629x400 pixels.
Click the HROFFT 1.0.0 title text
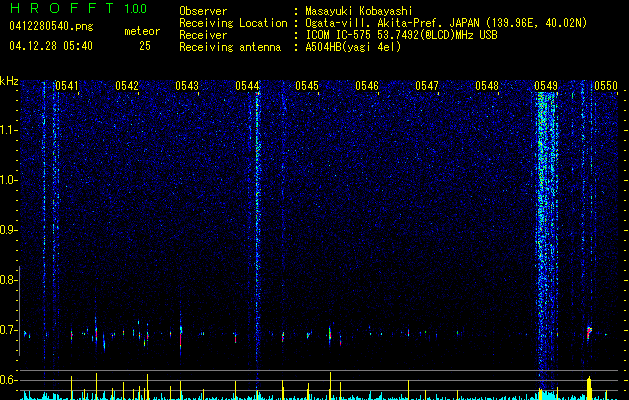[78, 8]
